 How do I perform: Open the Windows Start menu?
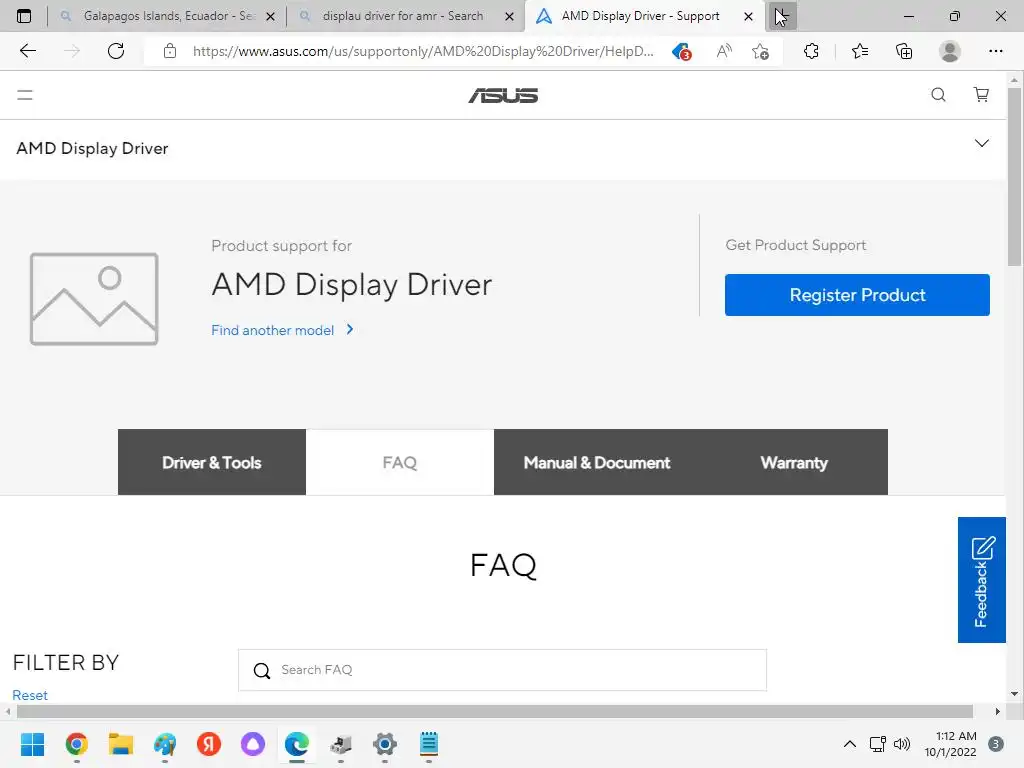[33, 744]
